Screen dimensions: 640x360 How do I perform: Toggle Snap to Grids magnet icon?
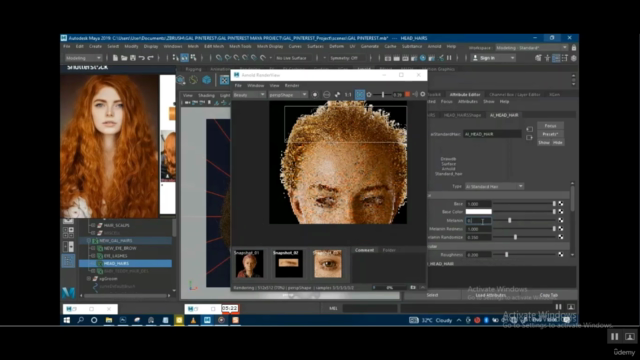click(x=219, y=58)
